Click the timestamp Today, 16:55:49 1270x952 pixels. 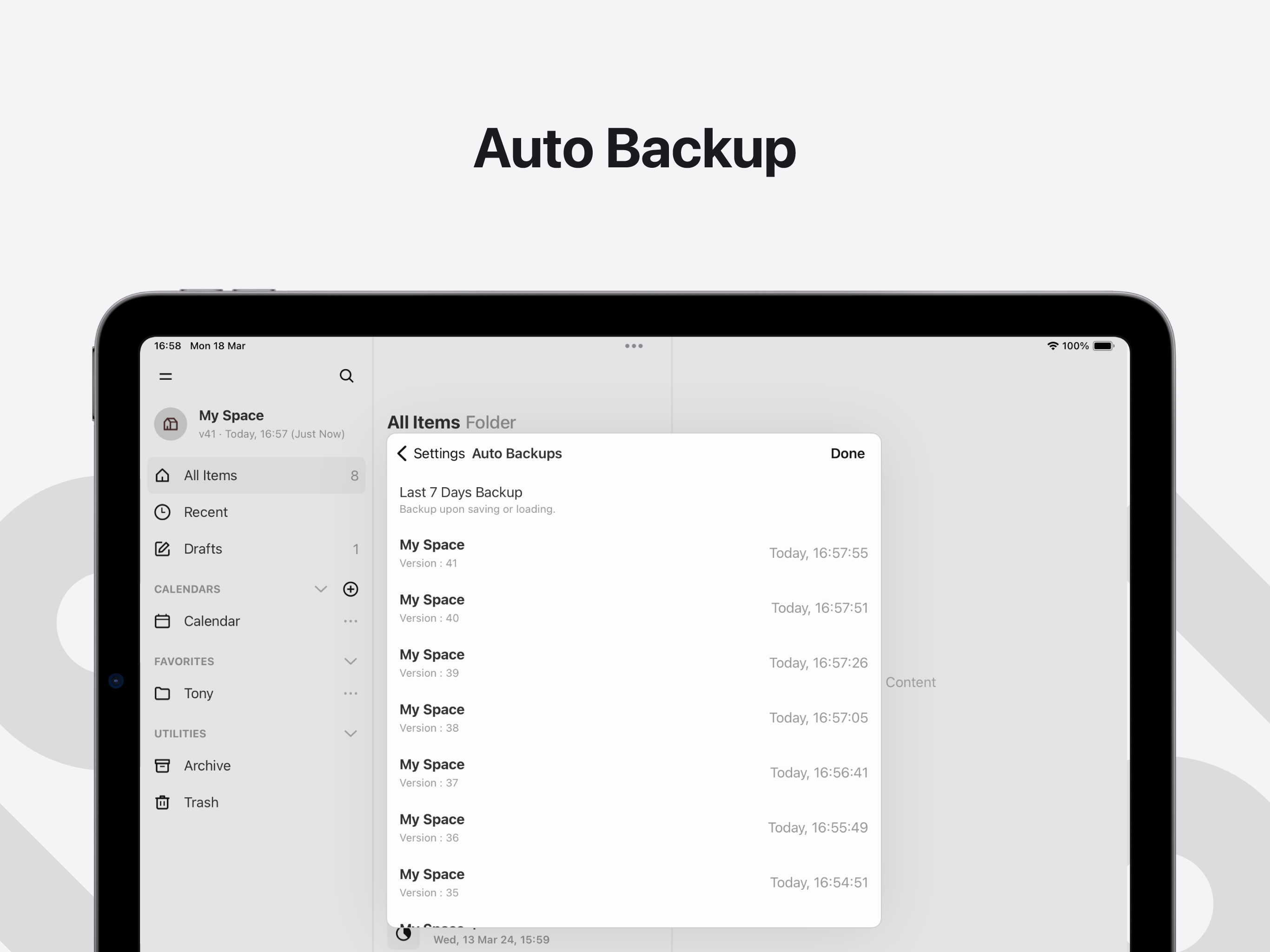pos(818,827)
